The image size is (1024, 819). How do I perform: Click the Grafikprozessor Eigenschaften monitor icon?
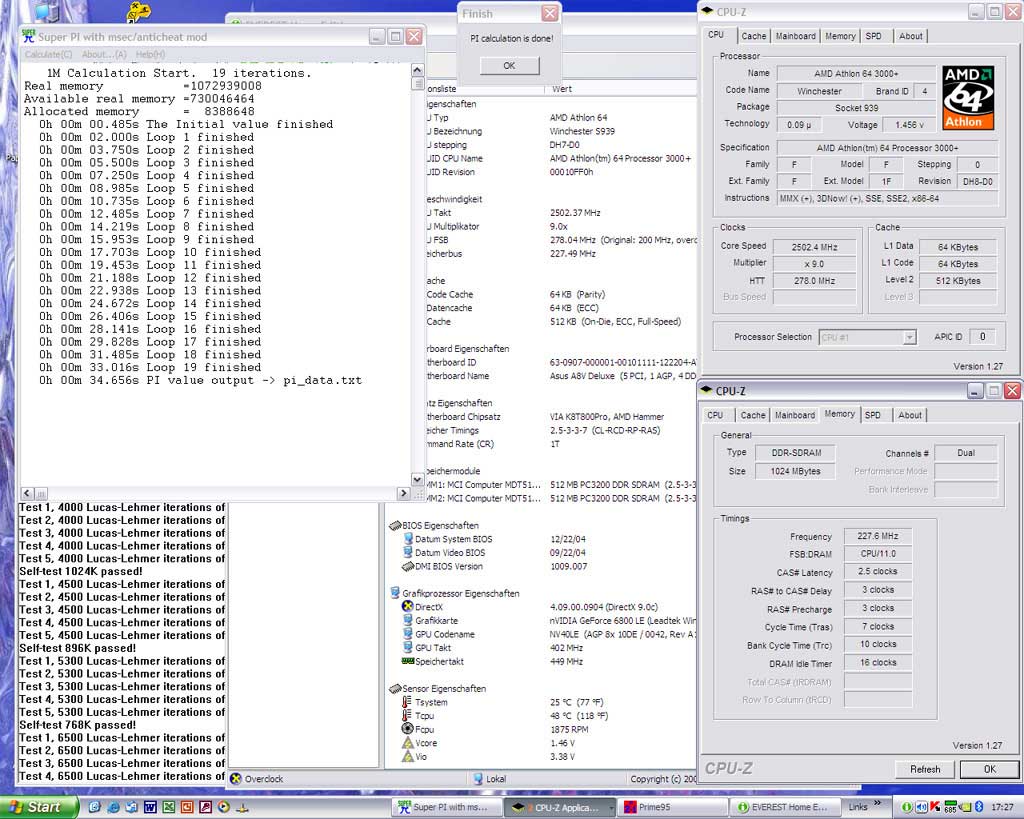395,593
